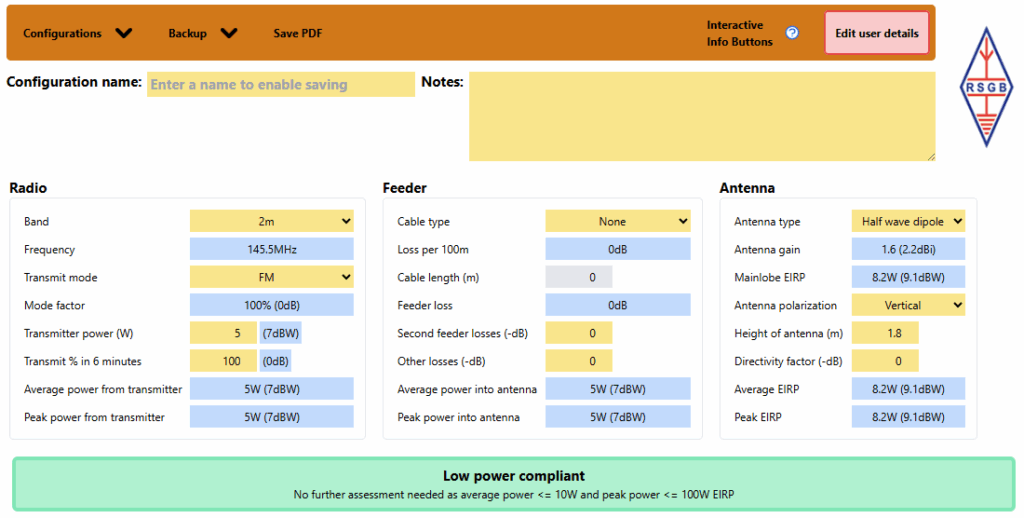Click the Other losses (-dB) field

coord(578,361)
